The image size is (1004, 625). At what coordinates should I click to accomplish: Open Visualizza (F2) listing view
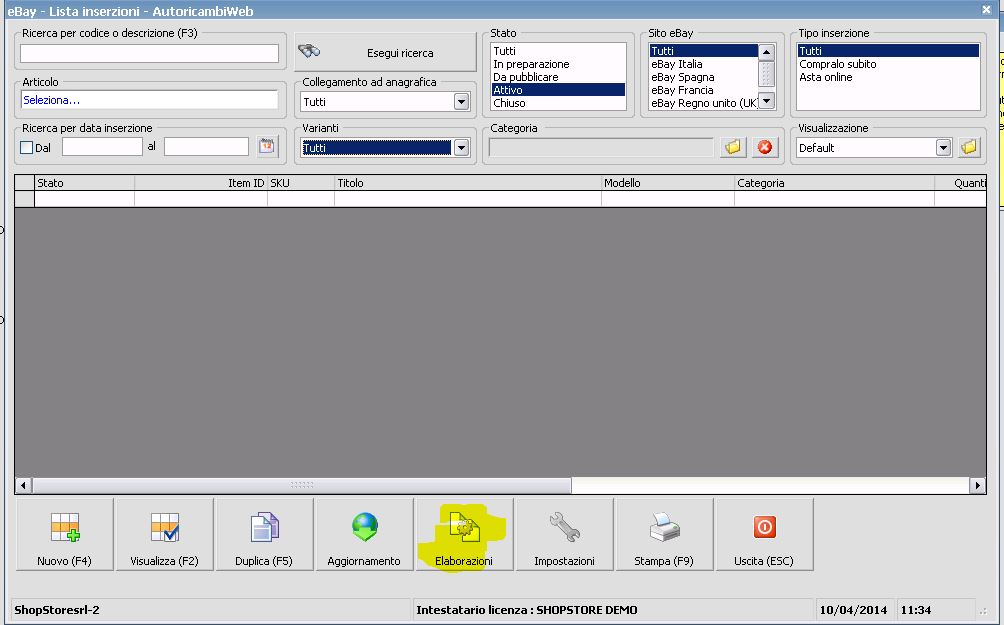[x=165, y=534]
